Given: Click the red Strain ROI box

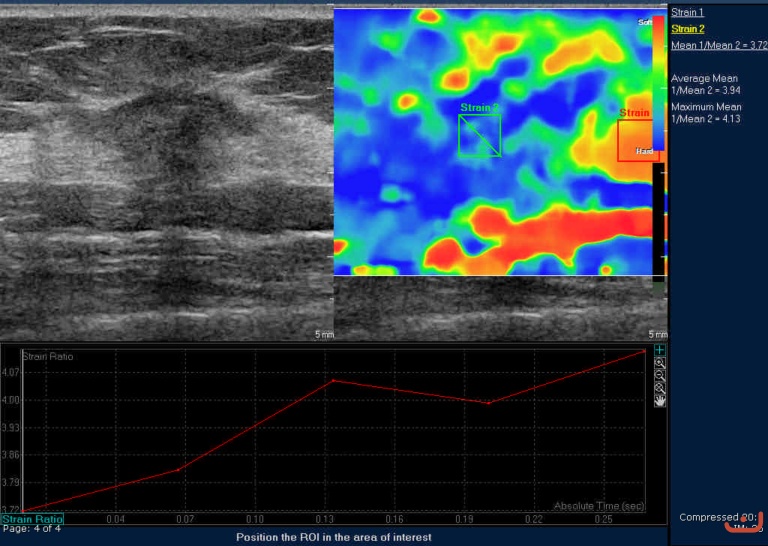Looking at the screenshot, I should coord(637,140).
